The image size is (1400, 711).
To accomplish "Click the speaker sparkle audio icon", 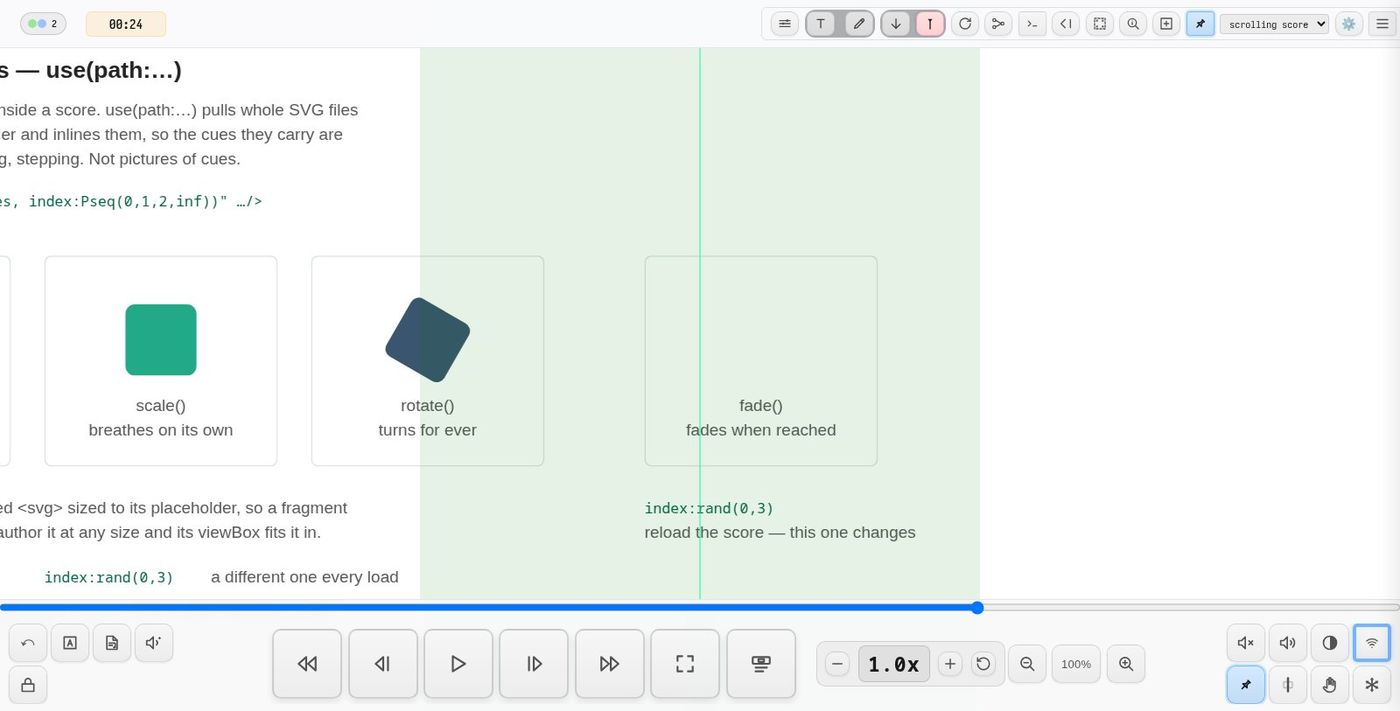I will (154, 643).
